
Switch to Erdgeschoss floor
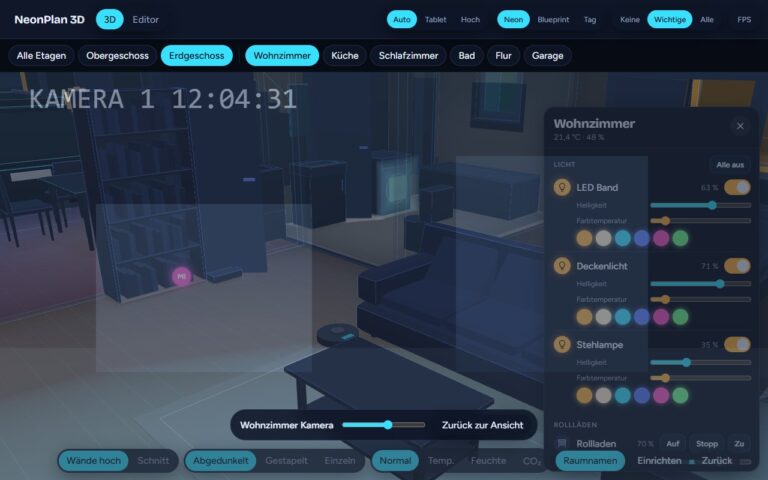(x=196, y=55)
